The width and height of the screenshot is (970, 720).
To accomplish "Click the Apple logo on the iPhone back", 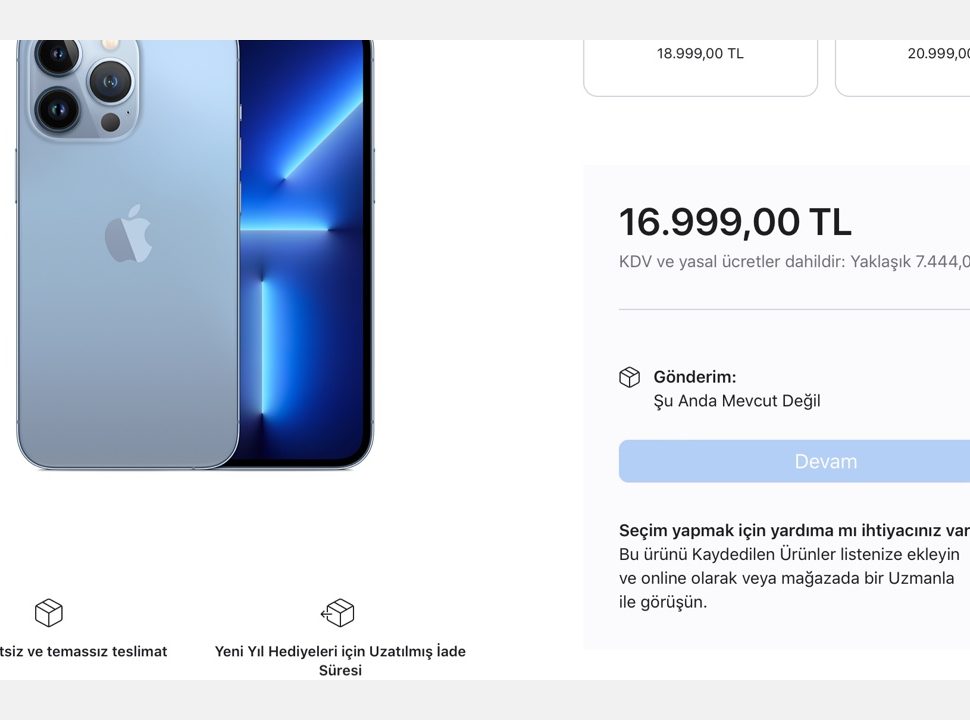I will [128, 234].
